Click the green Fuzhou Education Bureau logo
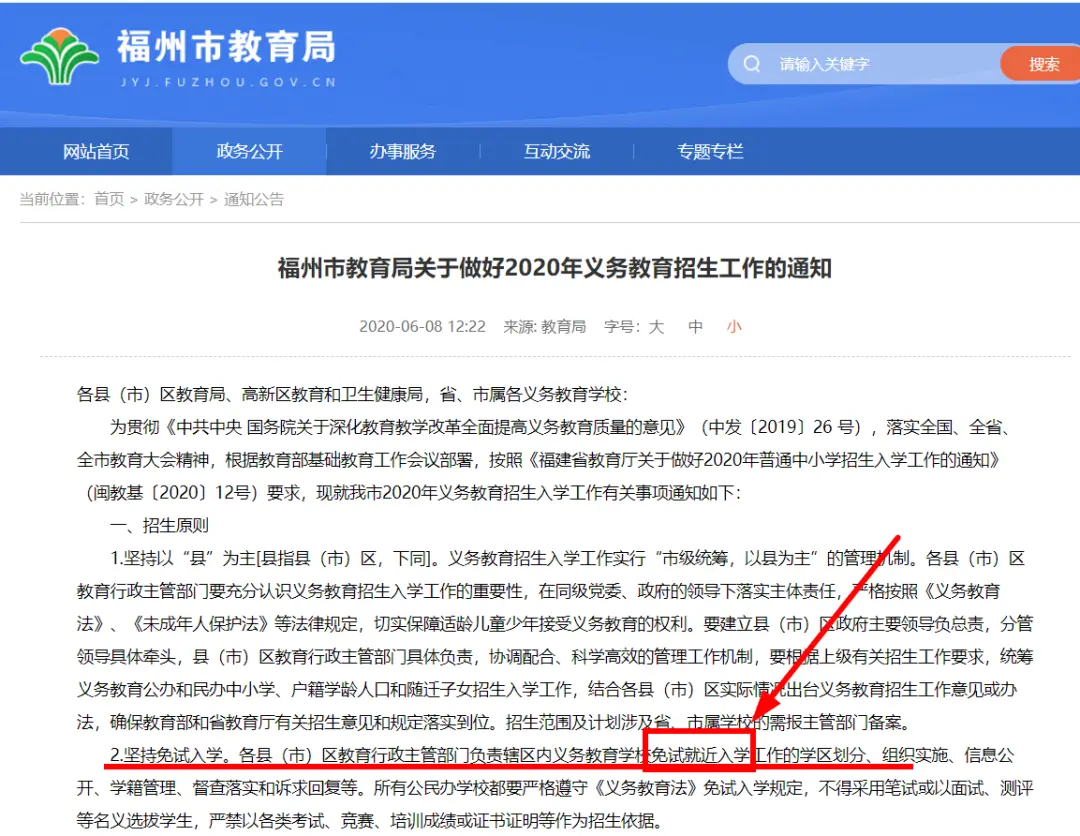 coord(60,56)
